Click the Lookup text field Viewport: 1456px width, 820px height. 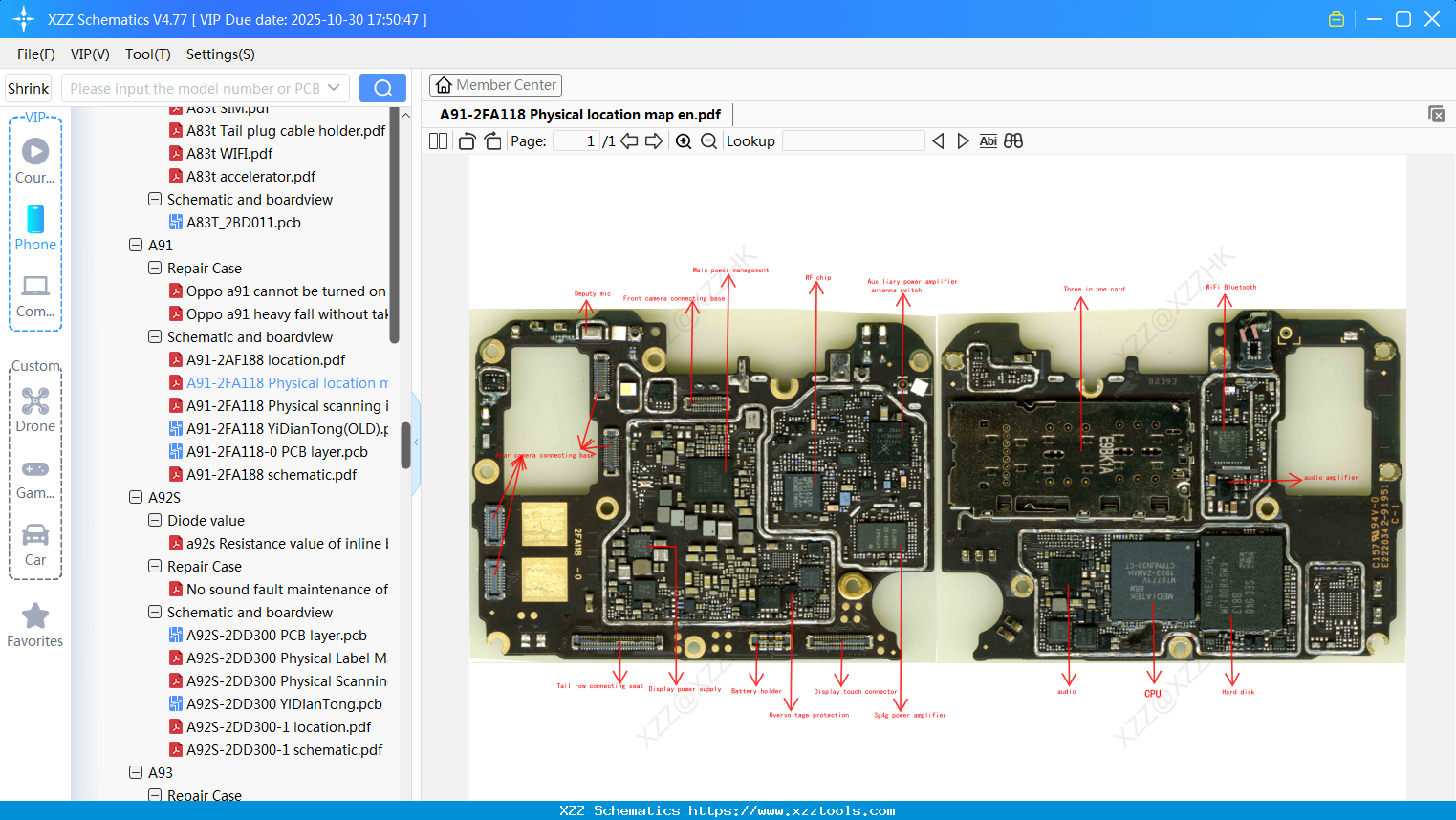853,140
